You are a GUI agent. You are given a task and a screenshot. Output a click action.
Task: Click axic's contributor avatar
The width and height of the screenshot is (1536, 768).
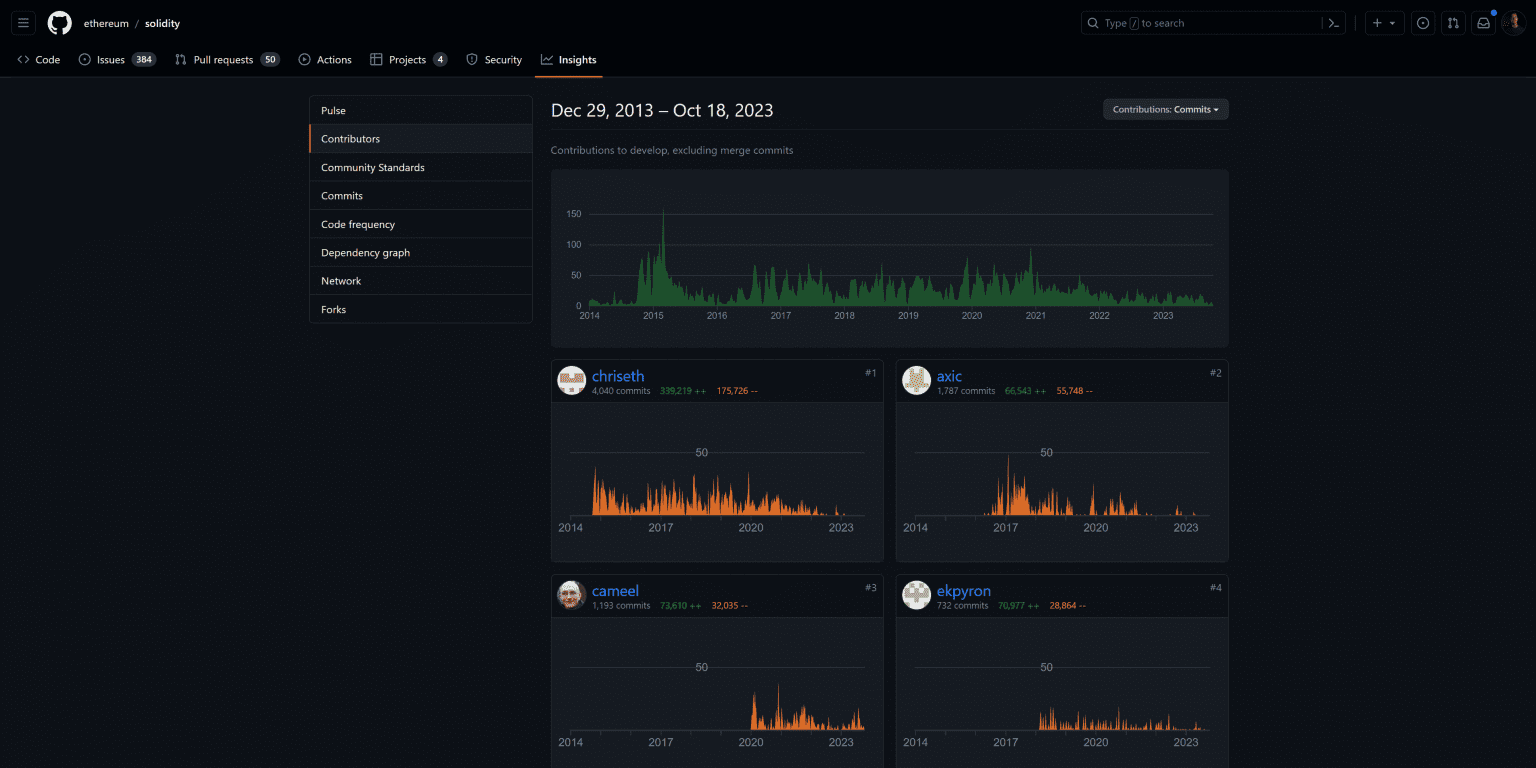(916, 380)
